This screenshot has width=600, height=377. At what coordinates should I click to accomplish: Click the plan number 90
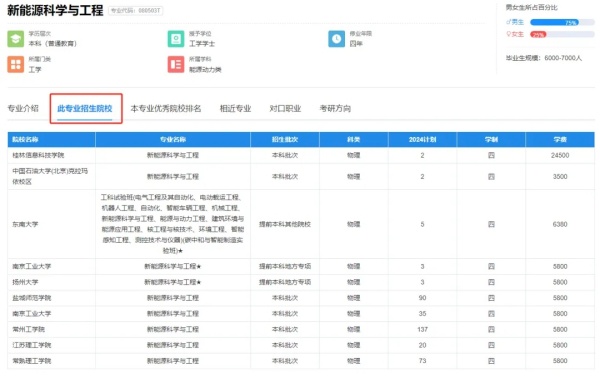tap(422, 298)
